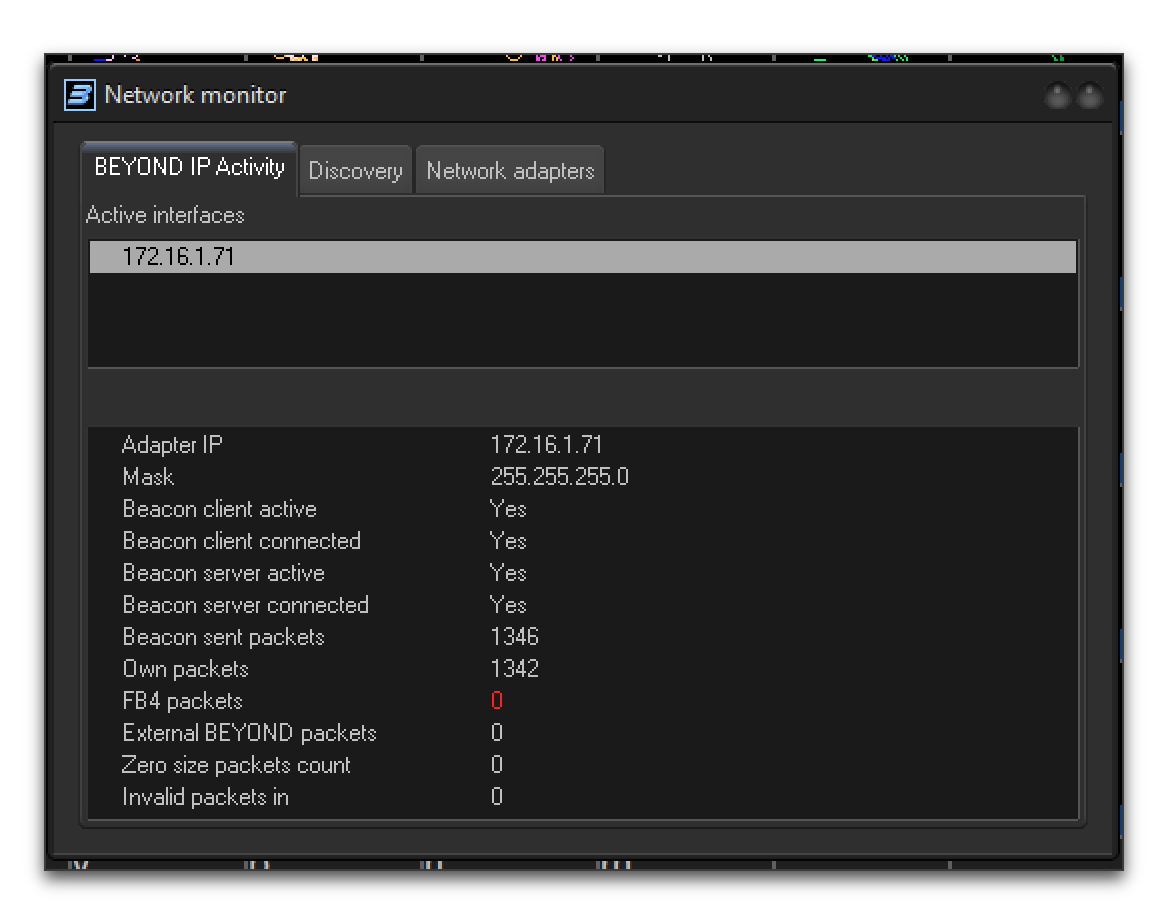This screenshot has height=922, width=1168.
Task: Click the Active interfaces label
Action: coord(165,215)
